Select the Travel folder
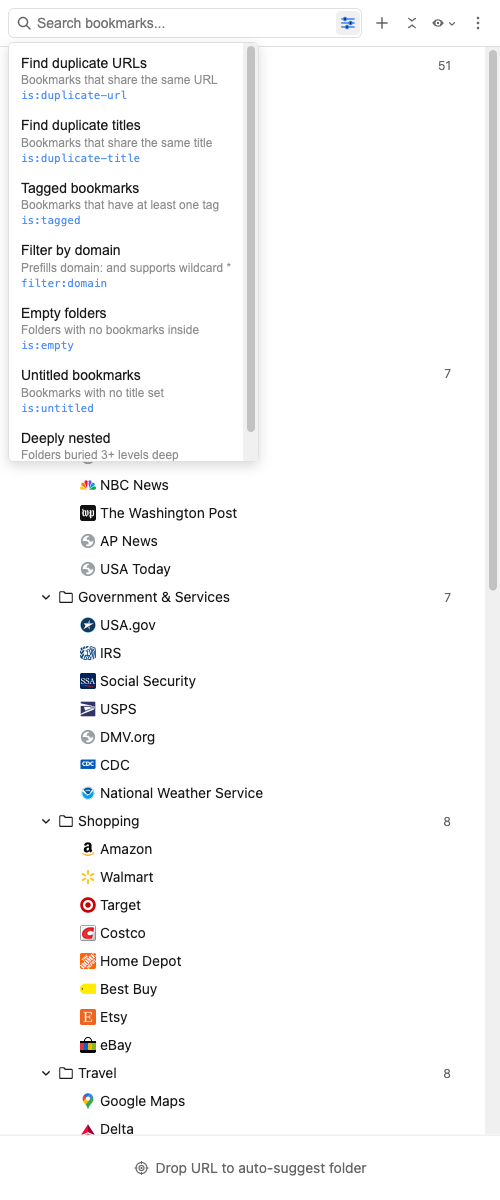The width and height of the screenshot is (500, 1200). pyautogui.click(x=97, y=1073)
